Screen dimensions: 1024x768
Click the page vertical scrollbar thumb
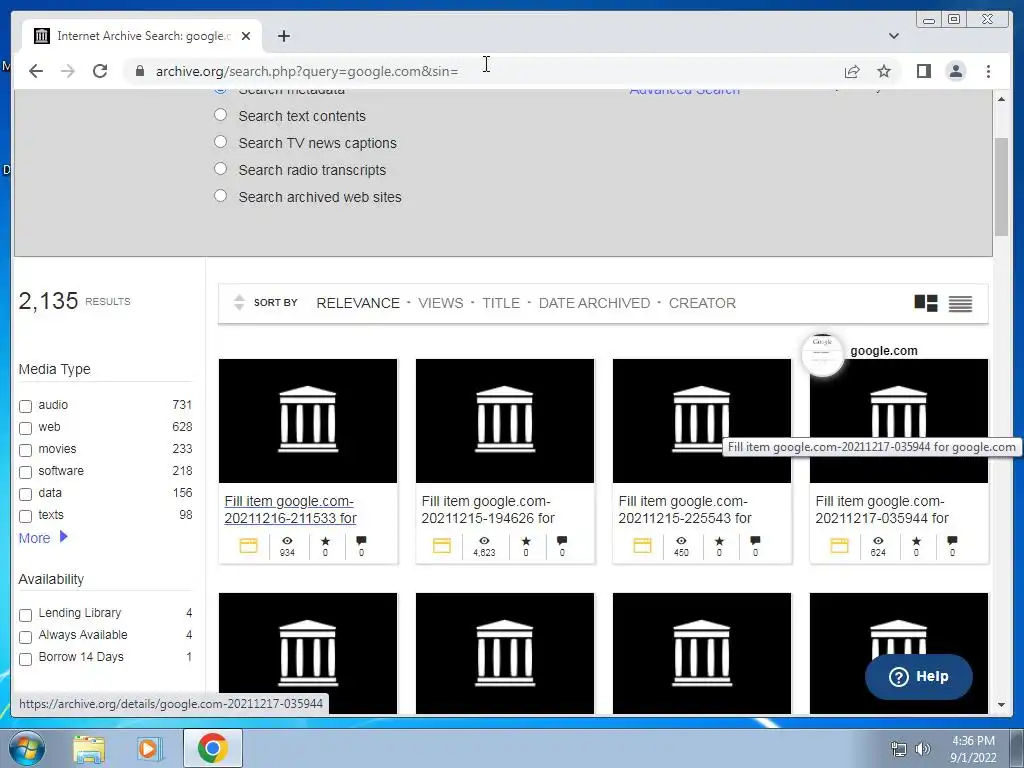[x=1001, y=187]
